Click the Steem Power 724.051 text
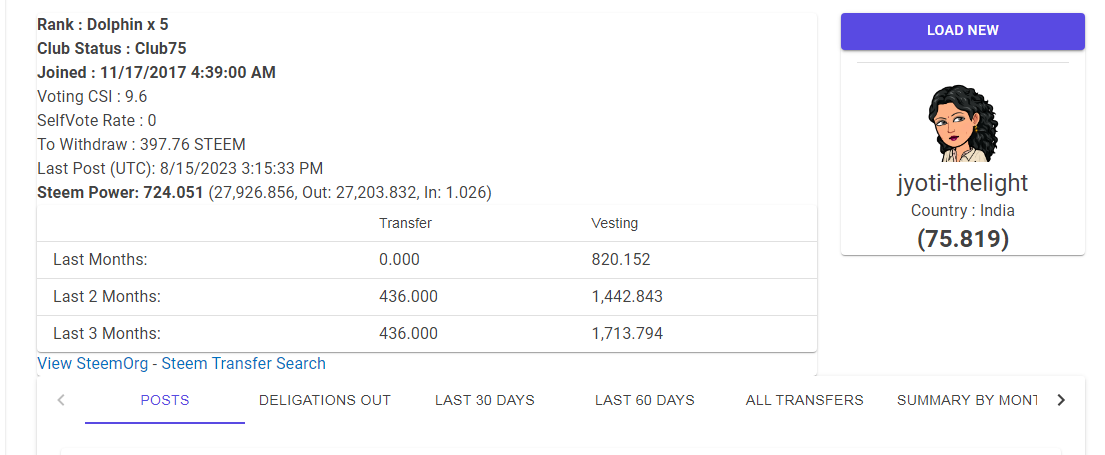The image size is (1105, 455). 120,192
